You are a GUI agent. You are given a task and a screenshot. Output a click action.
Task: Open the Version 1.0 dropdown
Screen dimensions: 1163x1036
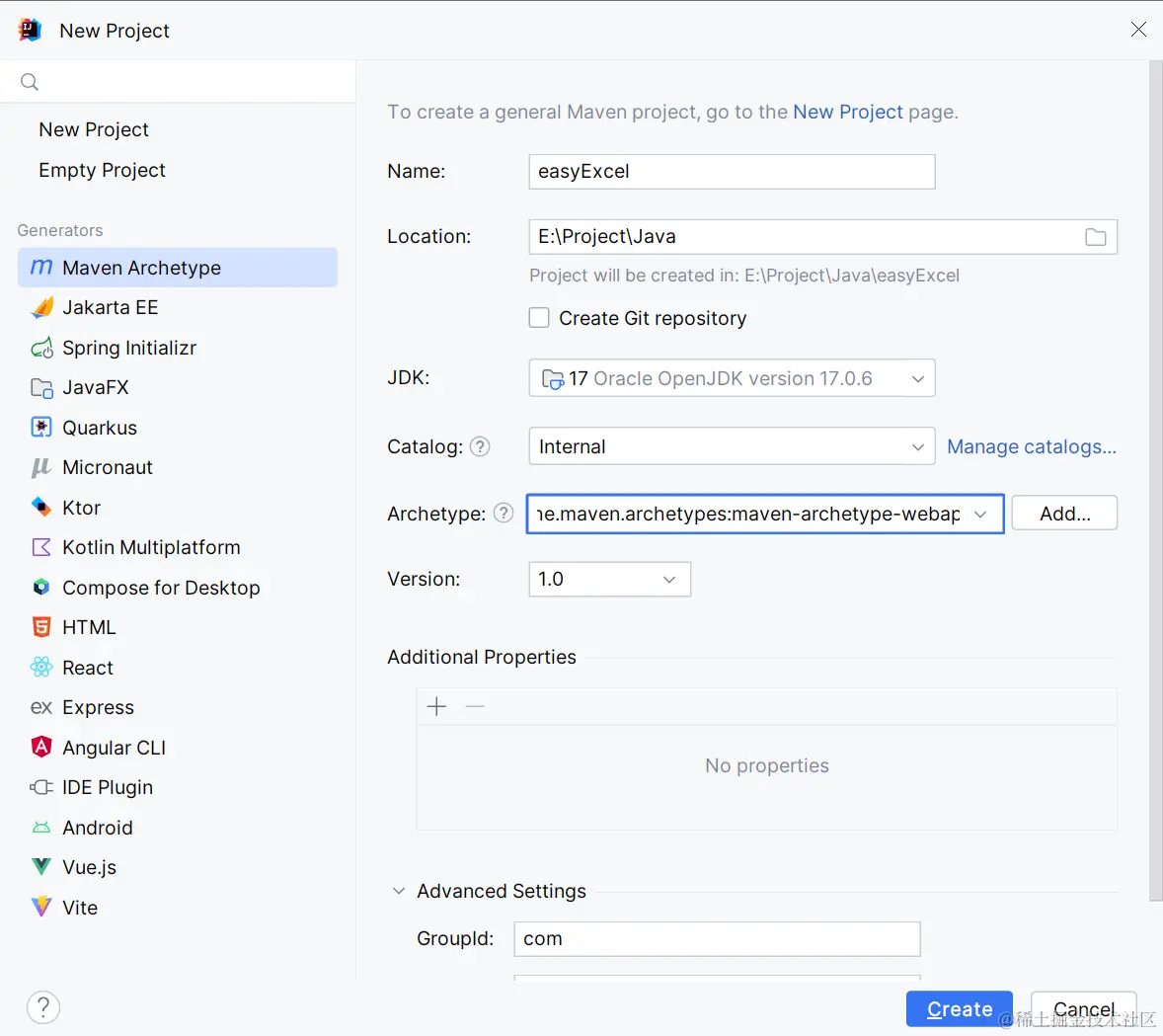coord(610,579)
